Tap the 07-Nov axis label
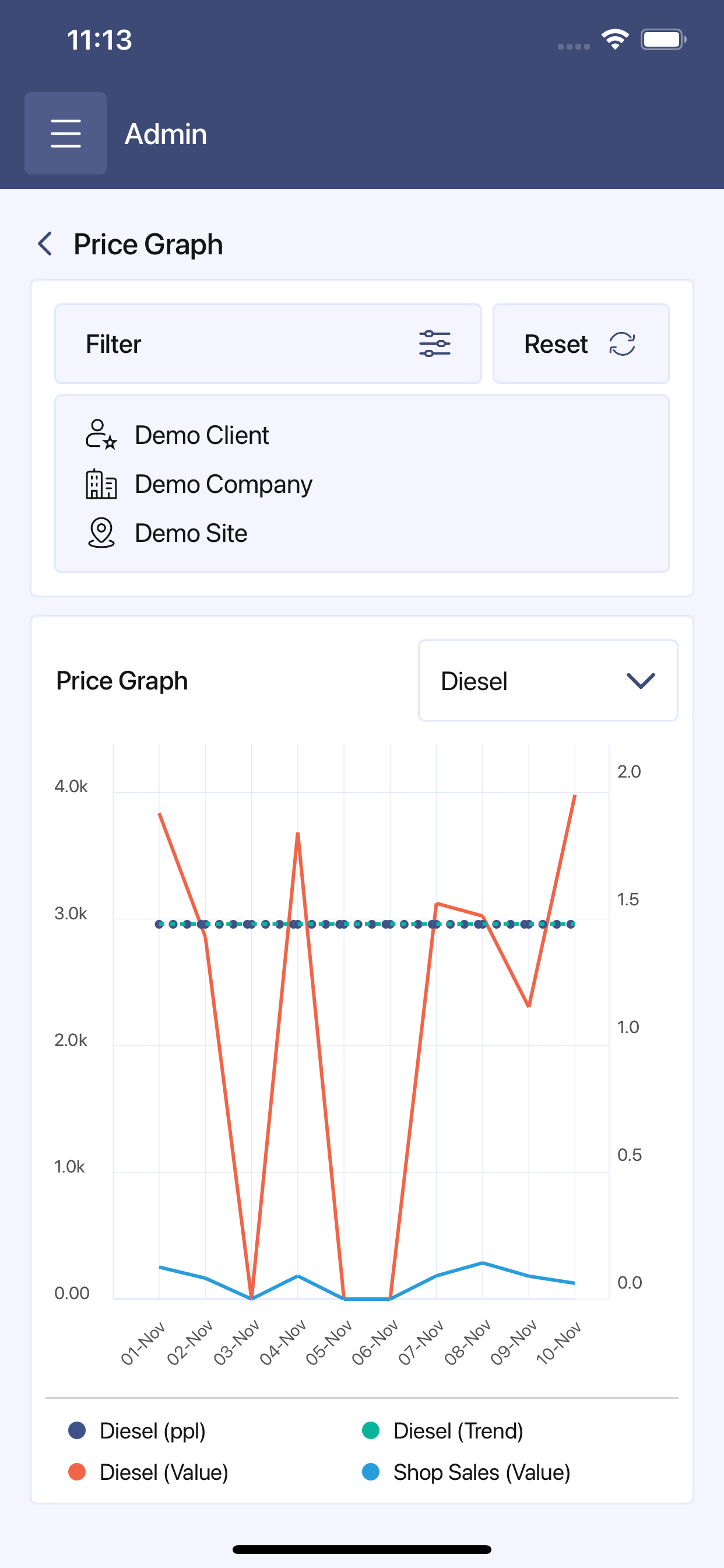 421,1343
